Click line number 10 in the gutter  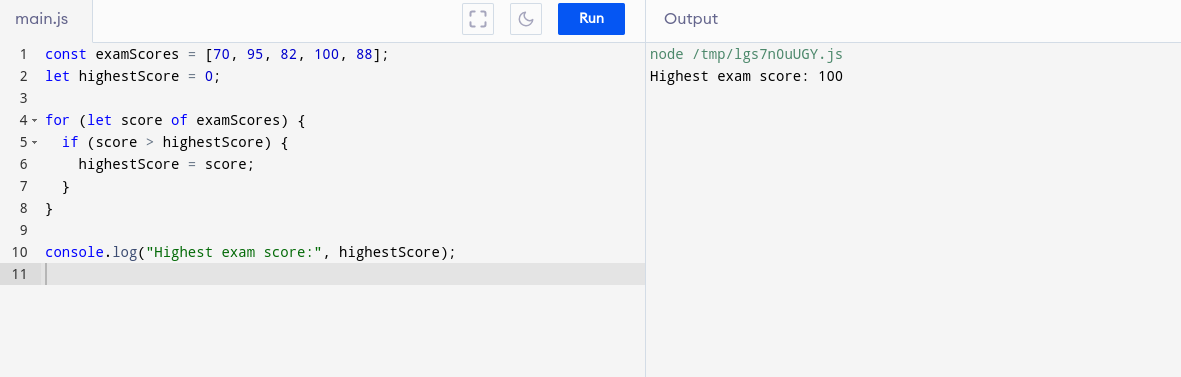pos(20,252)
